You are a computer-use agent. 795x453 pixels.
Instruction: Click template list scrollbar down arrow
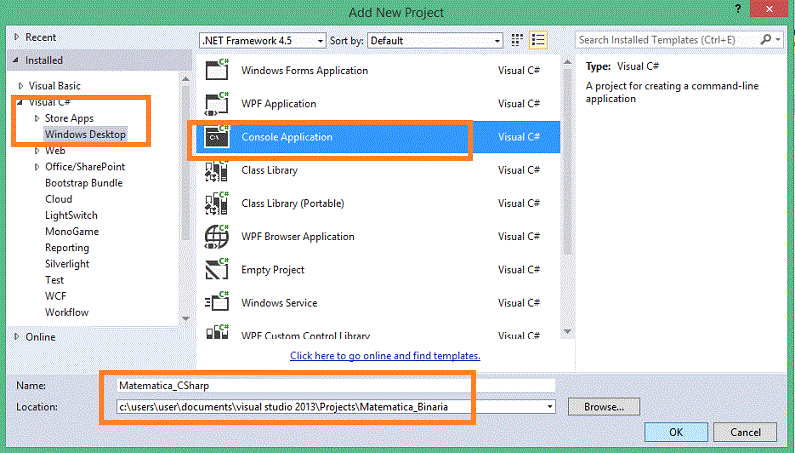click(567, 331)
